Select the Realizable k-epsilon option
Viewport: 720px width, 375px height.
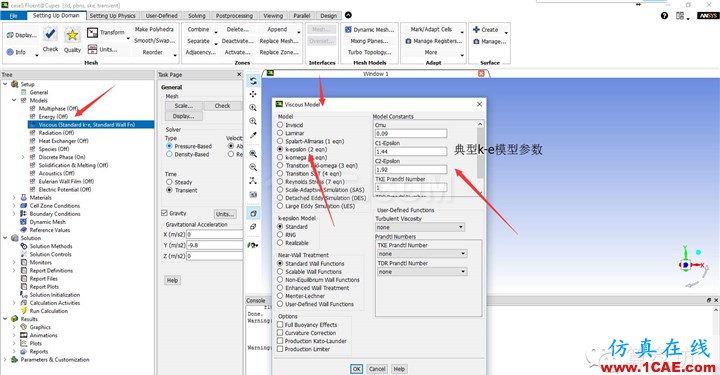point(280,243)
